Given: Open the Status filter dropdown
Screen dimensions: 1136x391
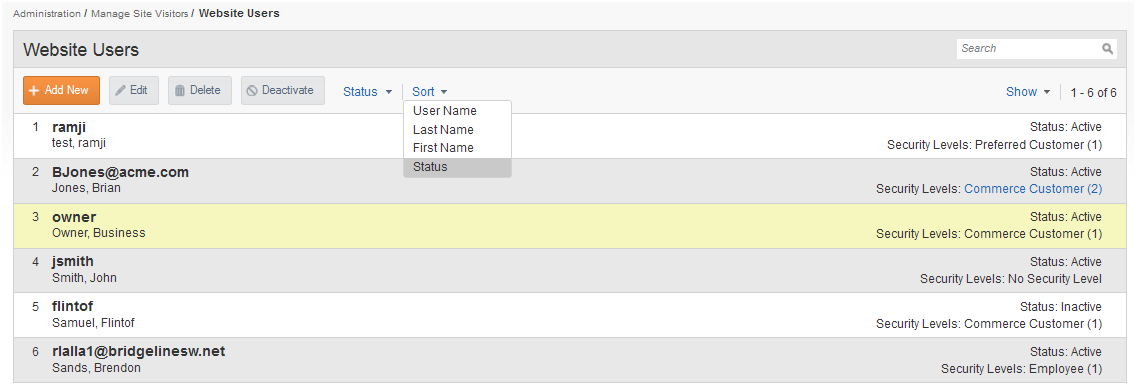Looking at the screenshot, I should 367,92.
